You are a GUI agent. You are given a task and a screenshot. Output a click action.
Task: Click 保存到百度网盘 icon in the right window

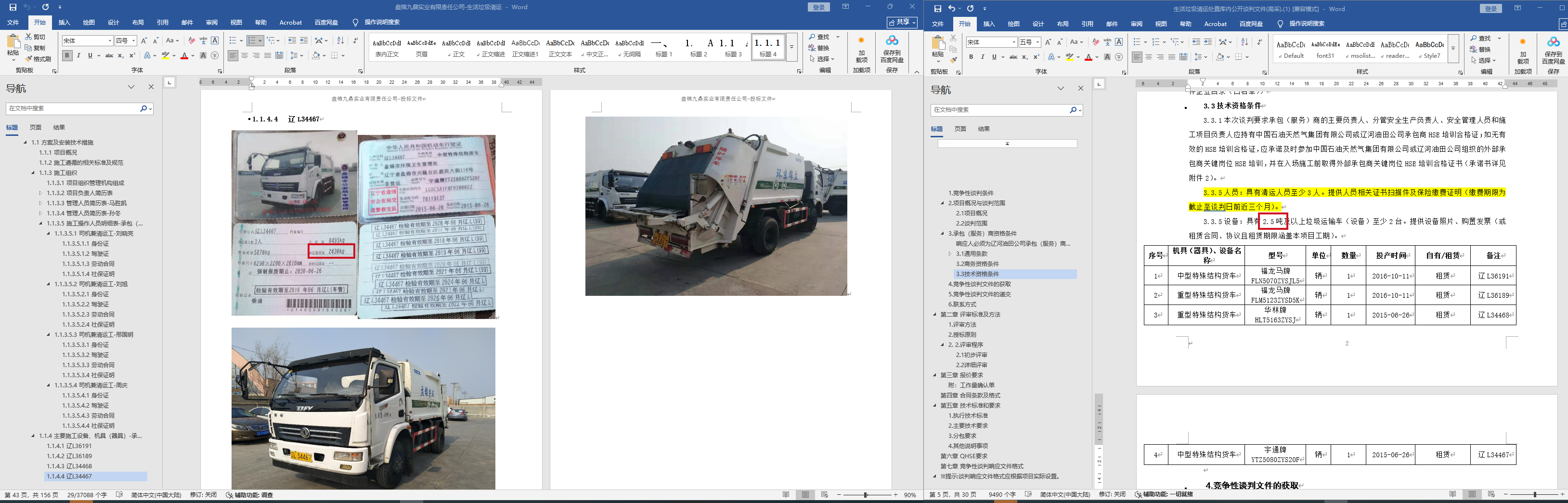coord(1553,50)
